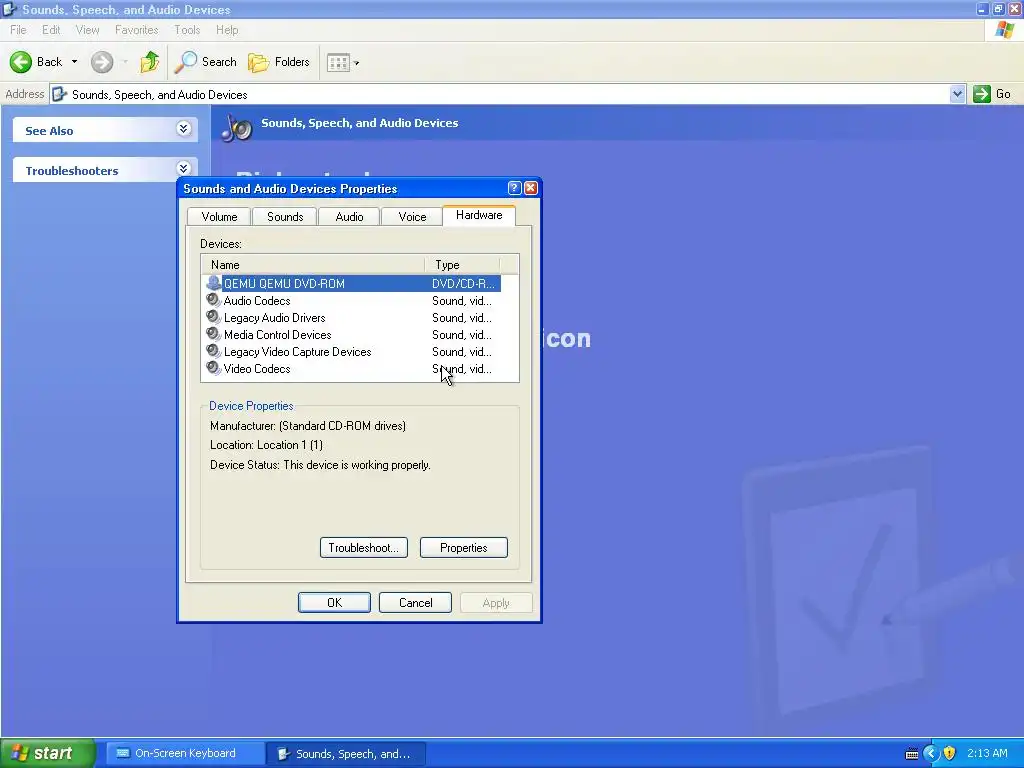Select the Audio Codecs row
Image resolution: width=1024 pixels, height=768 pixels.
(353, 300)
